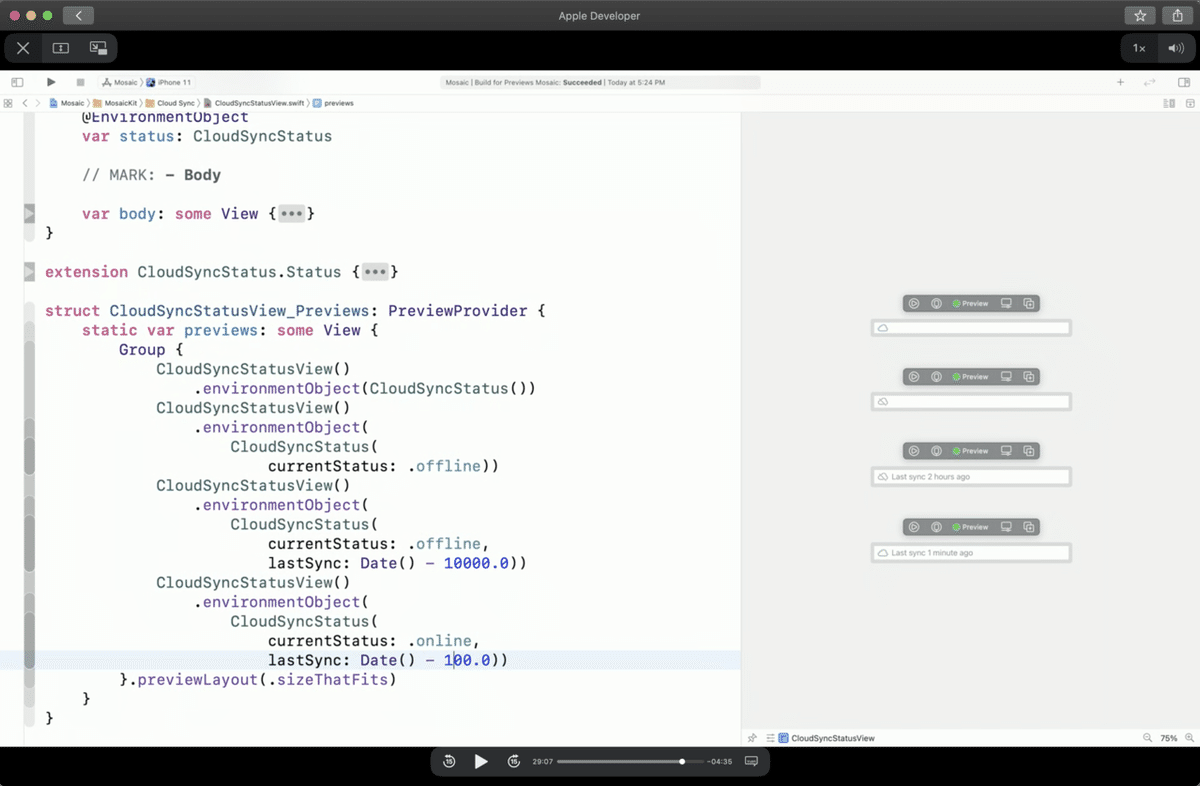Select previews symbol in jump bar

click(x=333, y=103)
